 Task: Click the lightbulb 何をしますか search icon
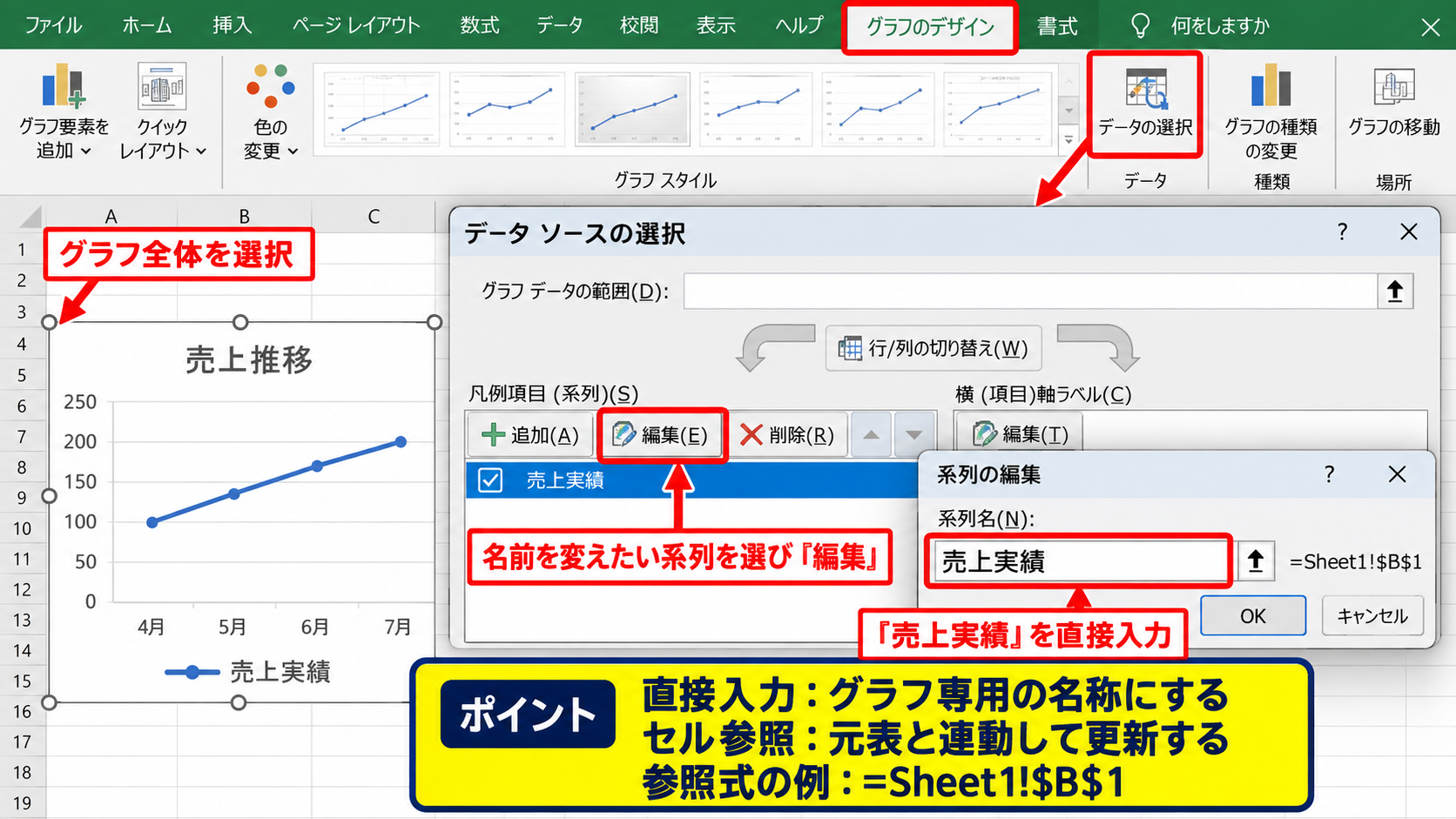(1140, 26)
